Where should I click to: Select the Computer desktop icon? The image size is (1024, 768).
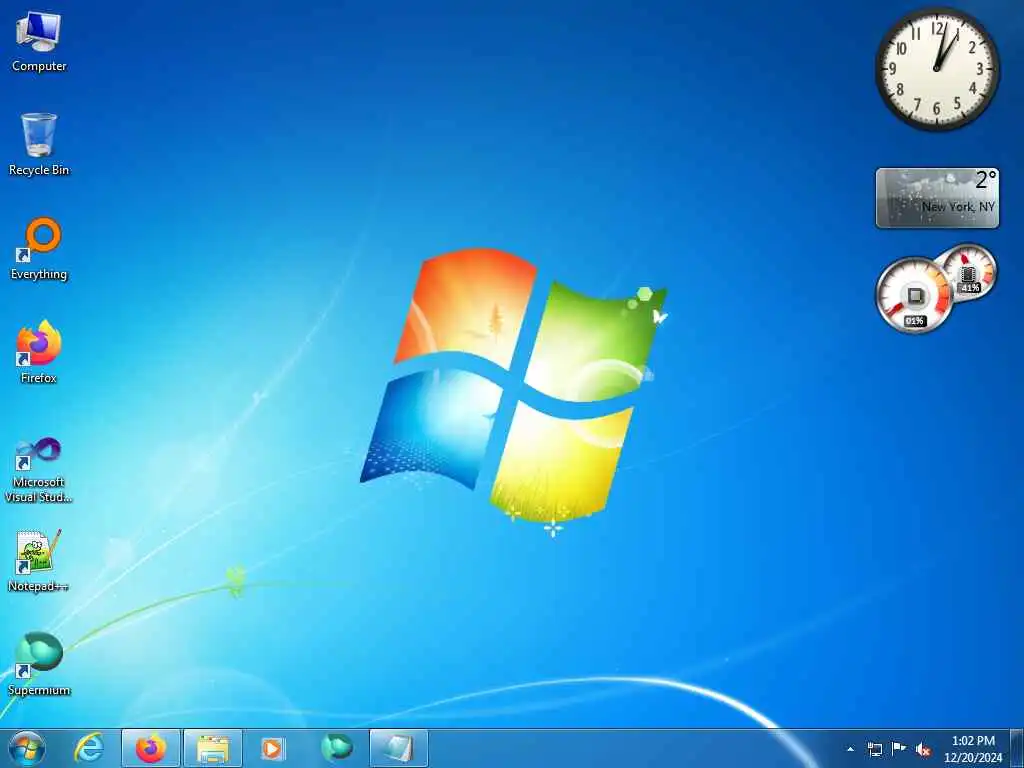coord(39,42)
